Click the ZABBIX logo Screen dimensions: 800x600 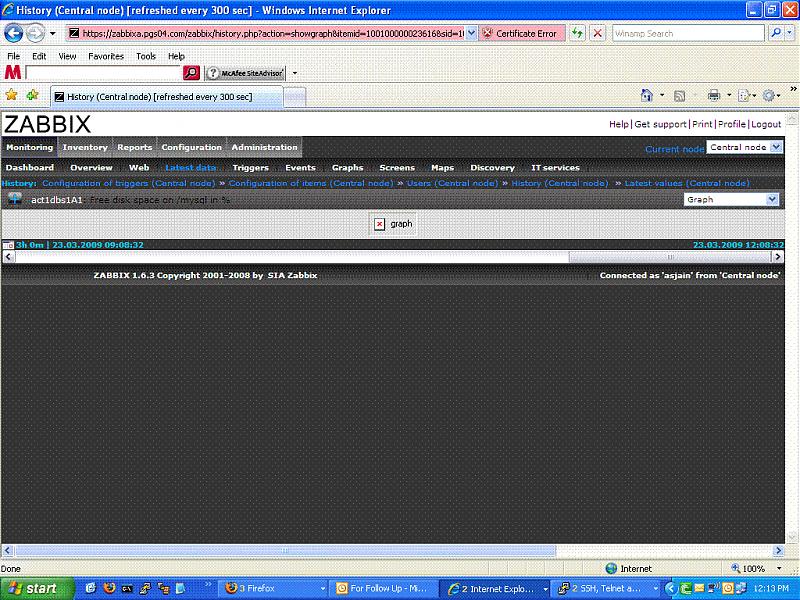click(47, 124)
